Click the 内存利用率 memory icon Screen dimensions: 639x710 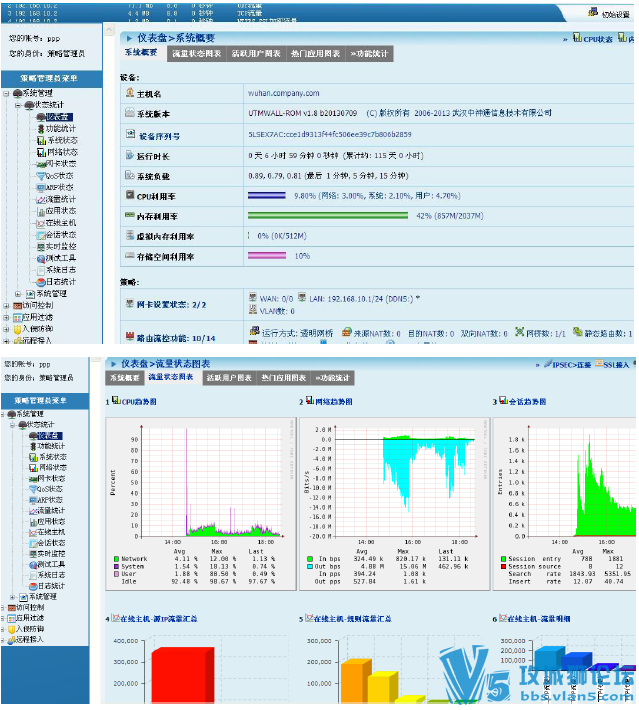coord(130,215)
